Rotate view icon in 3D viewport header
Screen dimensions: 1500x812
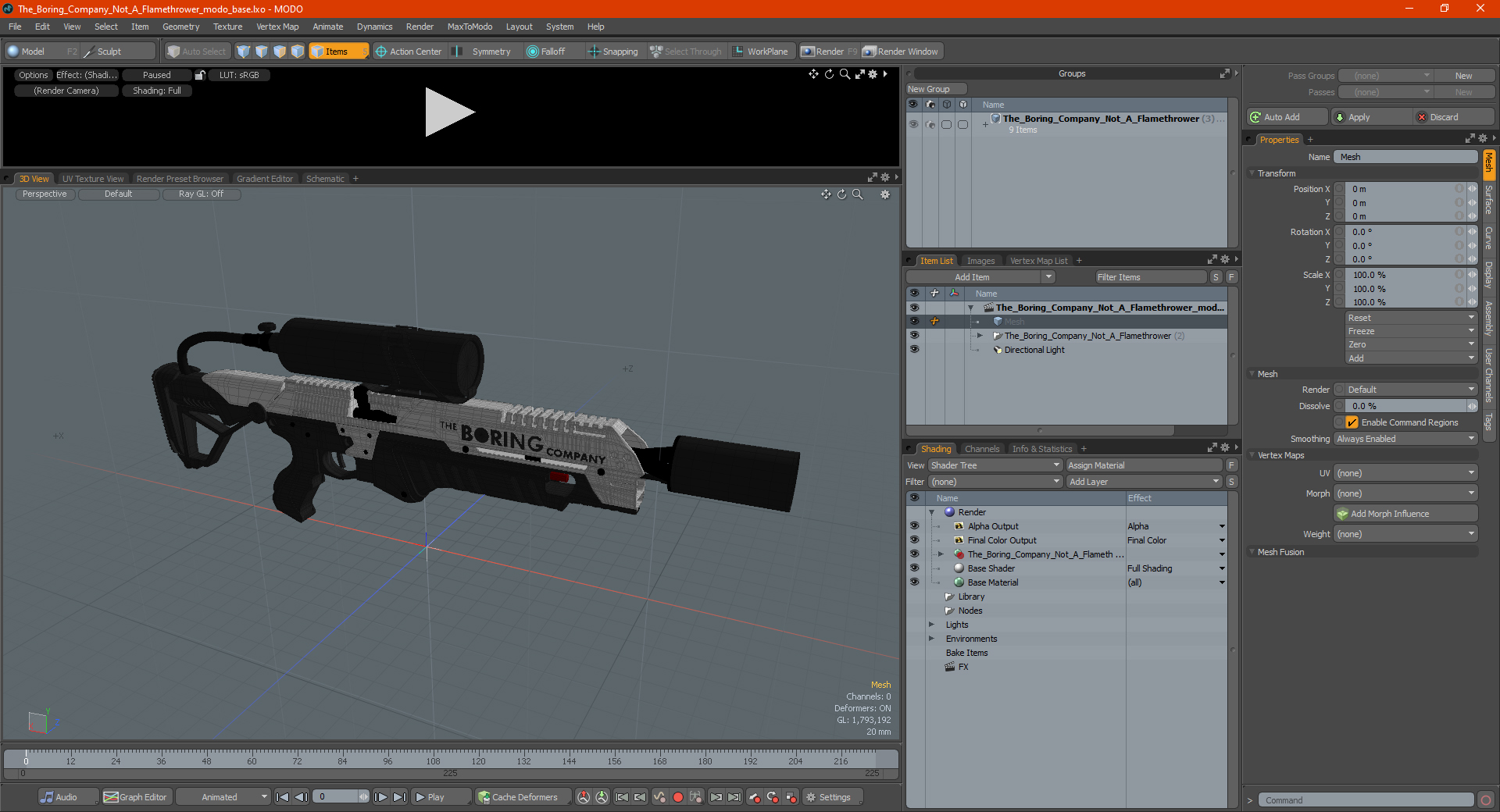coord(842,194)
